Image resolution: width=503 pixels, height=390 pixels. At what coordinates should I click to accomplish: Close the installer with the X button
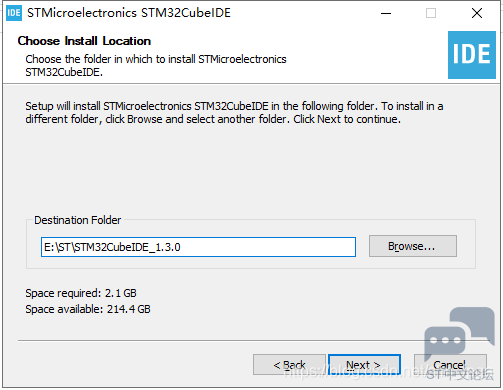[x=477, y=13]
